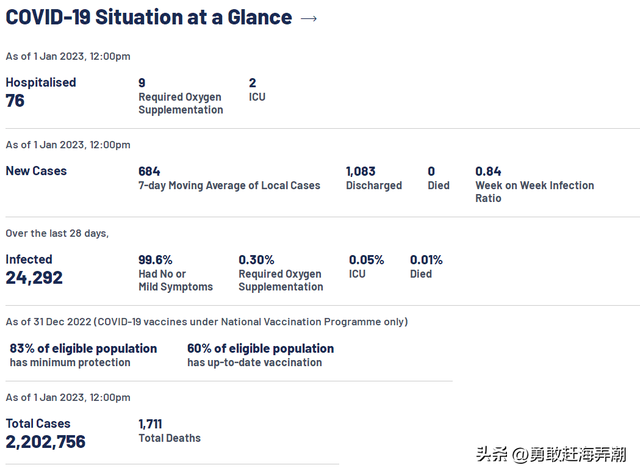Screen dimensions: 640x476
Task: Click the 0 Died figure
Action: [431, 171]
